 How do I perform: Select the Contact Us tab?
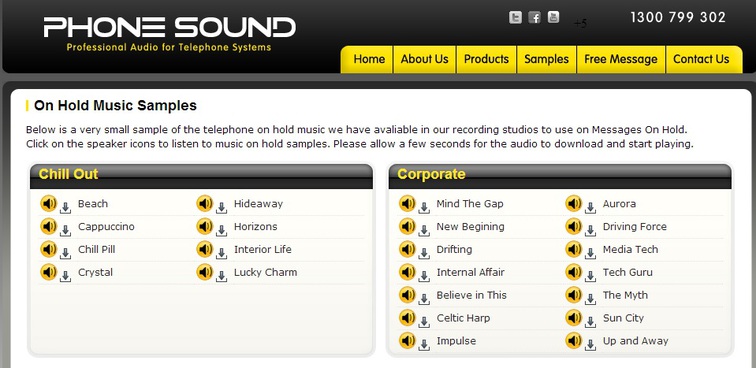(x=703, y=59)
